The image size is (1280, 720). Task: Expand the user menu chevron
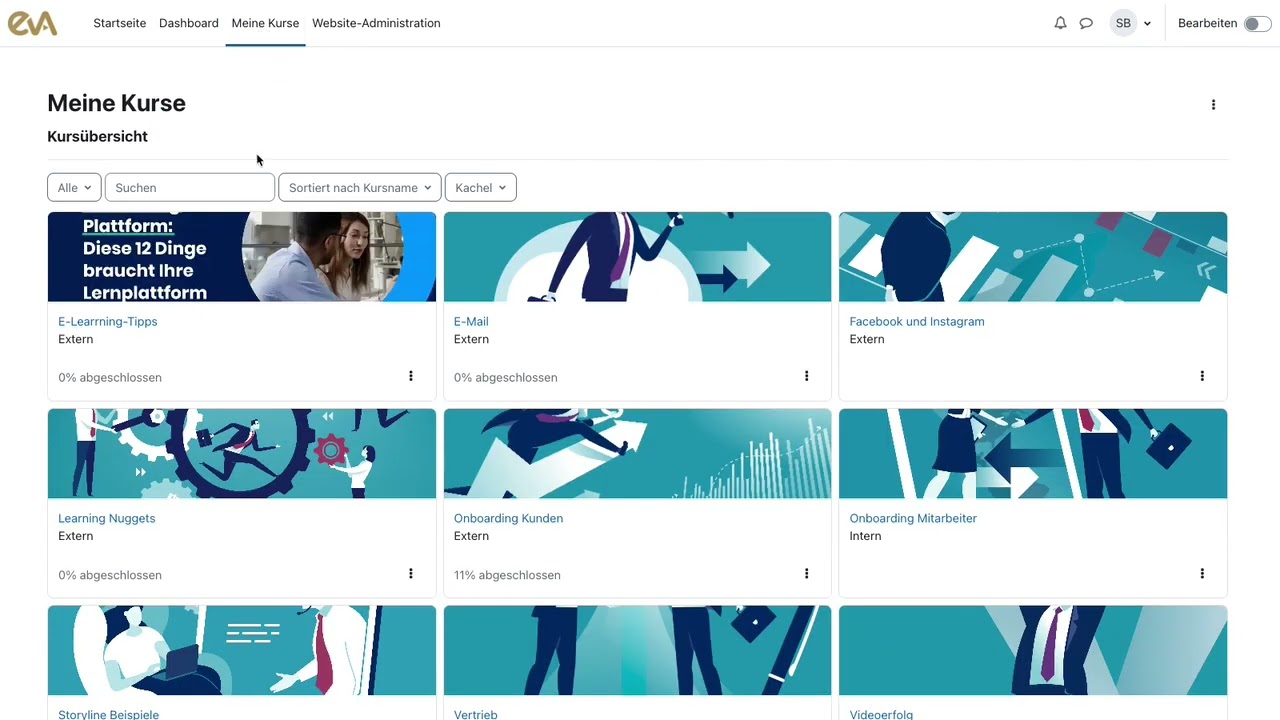(x=1147, y=24)
